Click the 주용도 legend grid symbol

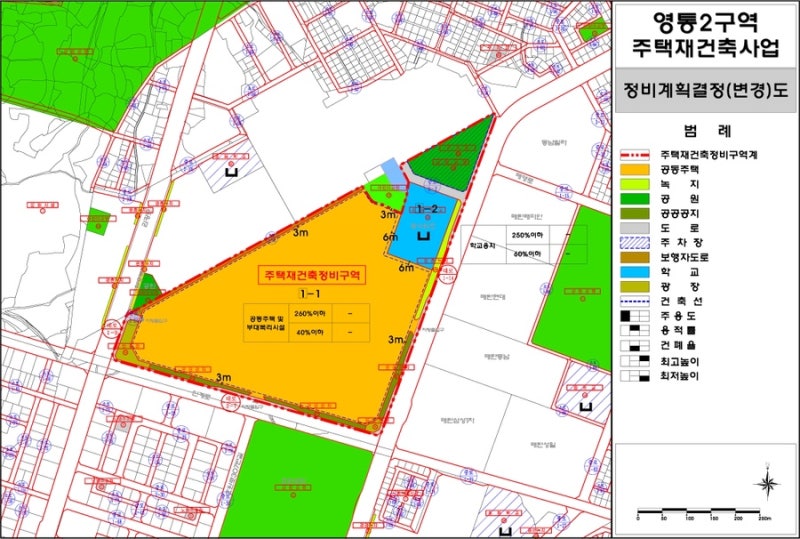coord(635,316)
